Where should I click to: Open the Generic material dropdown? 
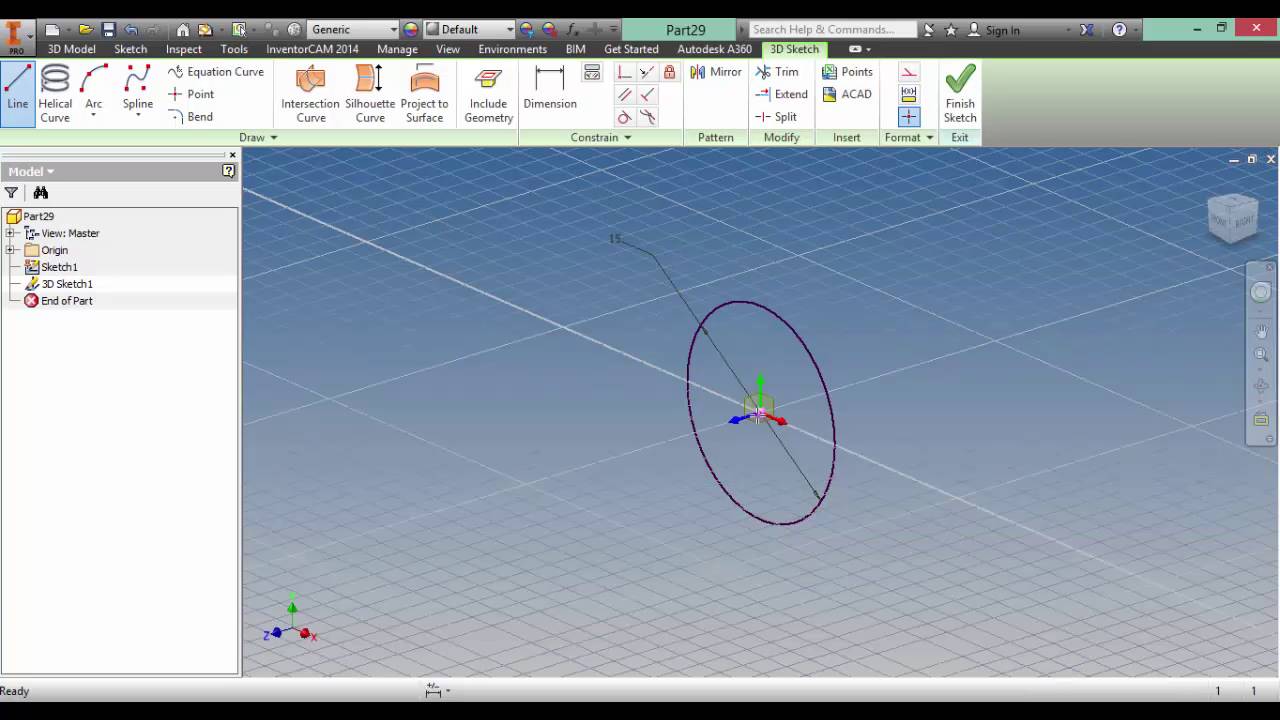tap(353, 30)
